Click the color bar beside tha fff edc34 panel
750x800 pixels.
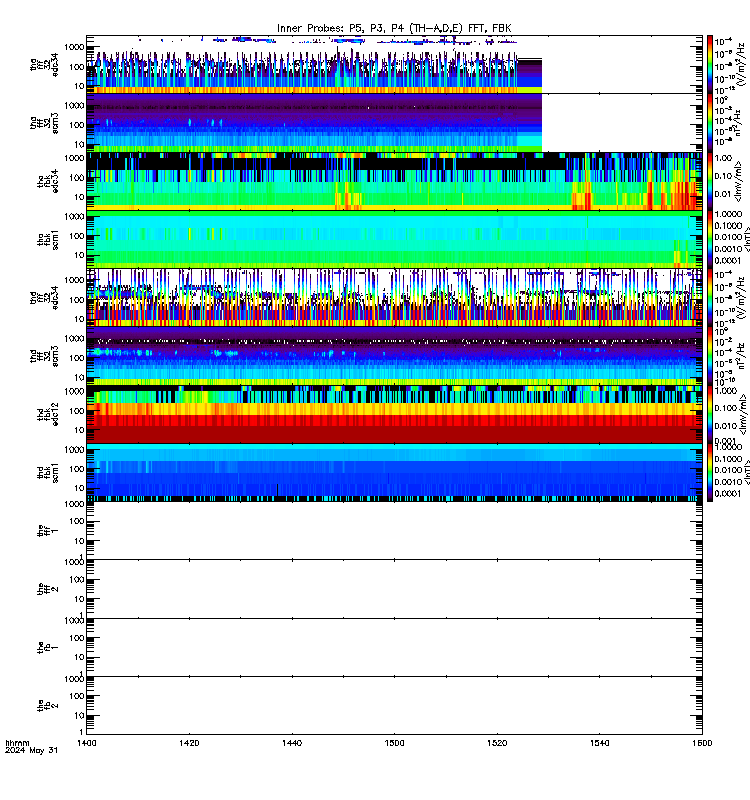click(x=710, y=64)
